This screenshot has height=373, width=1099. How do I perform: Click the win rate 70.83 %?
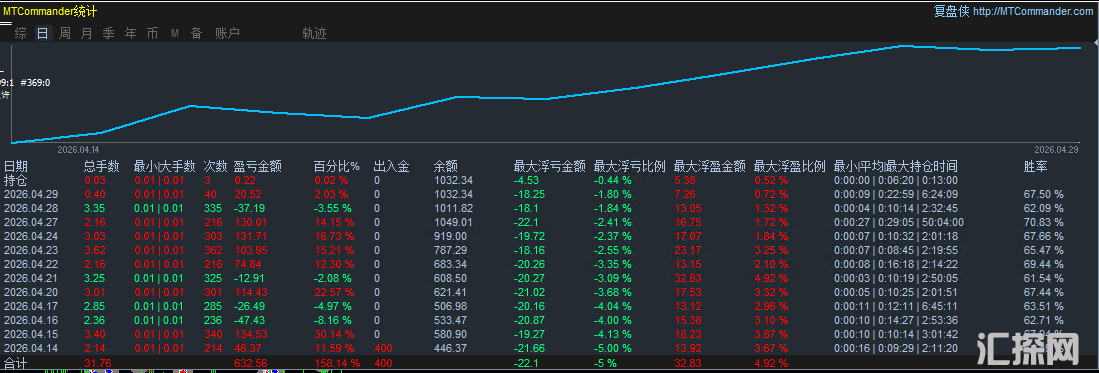pyautogui.click(x=1044, y=222)
